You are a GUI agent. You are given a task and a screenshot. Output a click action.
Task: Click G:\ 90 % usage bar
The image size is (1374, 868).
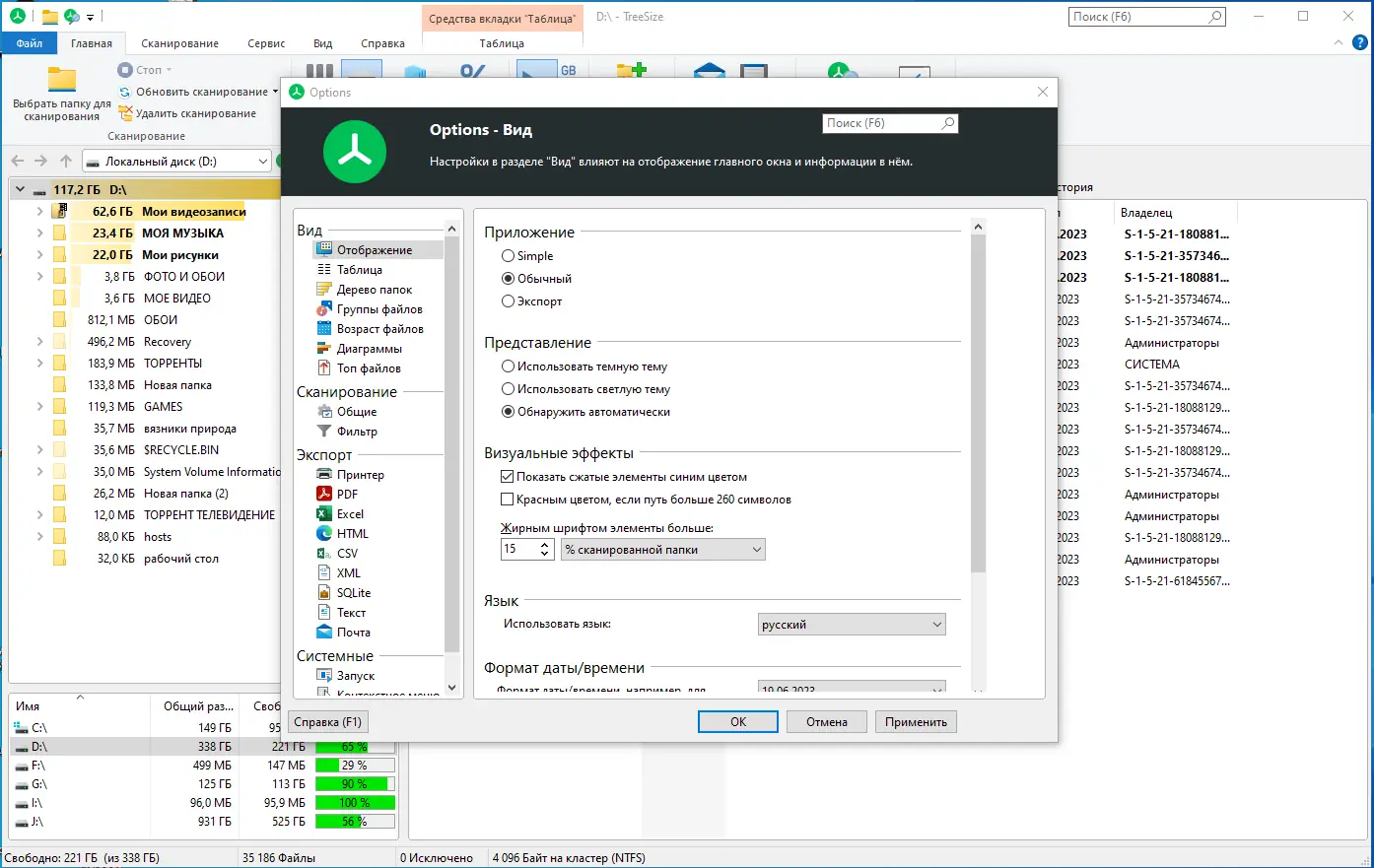pyautogui.click(x=355, y=784)
